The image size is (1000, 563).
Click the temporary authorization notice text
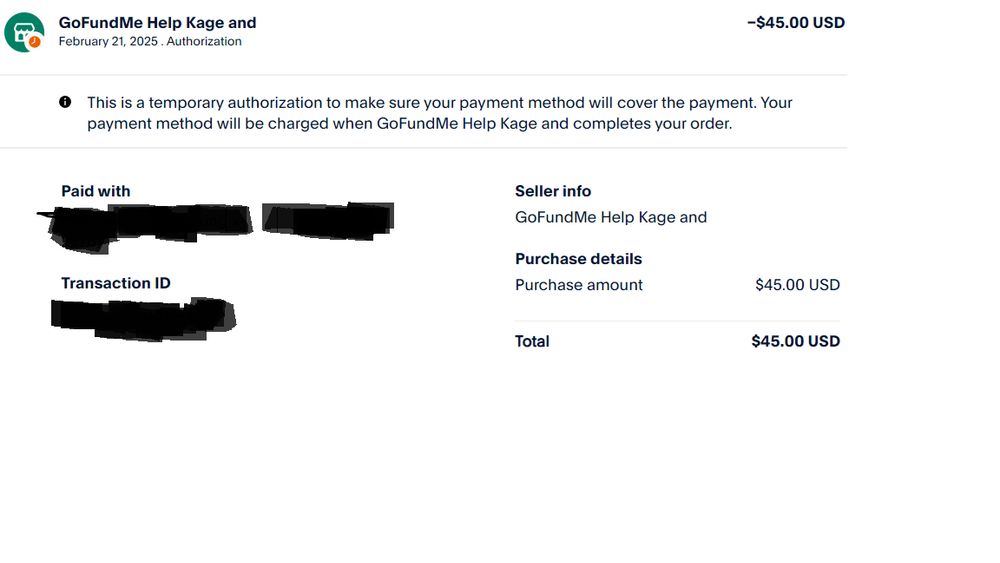(x=440, y=113)
